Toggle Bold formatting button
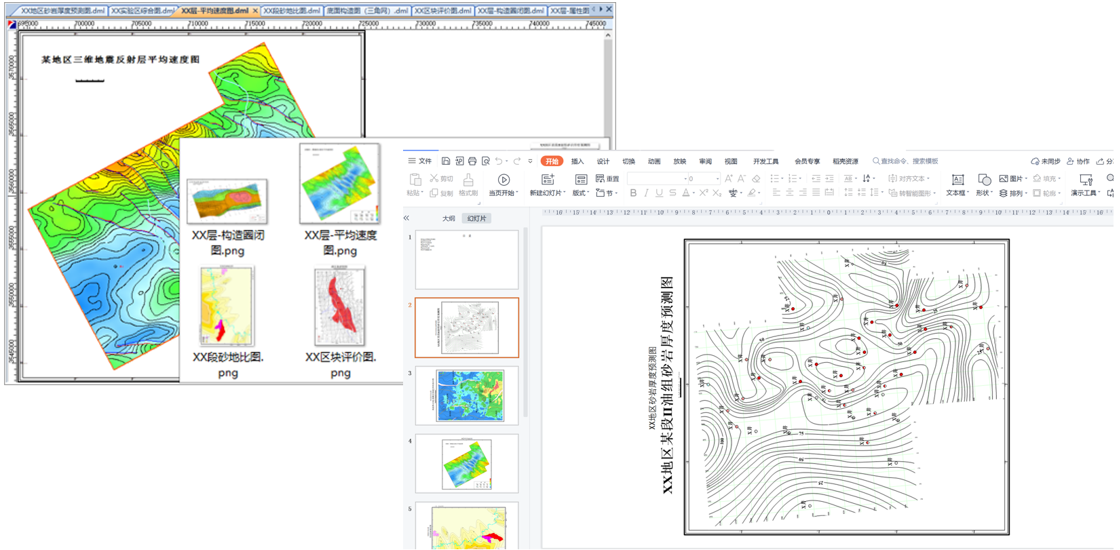Image resolution: width=1120 pixels, height=550 pixels. (x=633, y=193)
